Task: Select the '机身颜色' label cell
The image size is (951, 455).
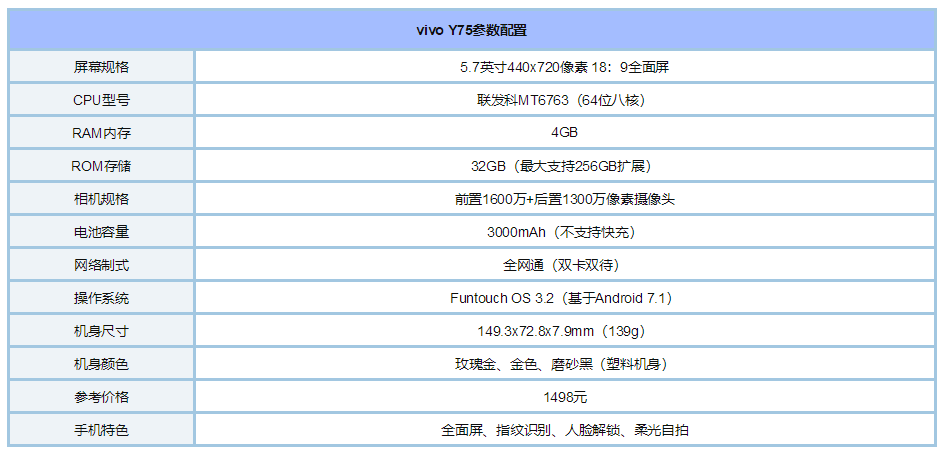Action: (101, 363)
